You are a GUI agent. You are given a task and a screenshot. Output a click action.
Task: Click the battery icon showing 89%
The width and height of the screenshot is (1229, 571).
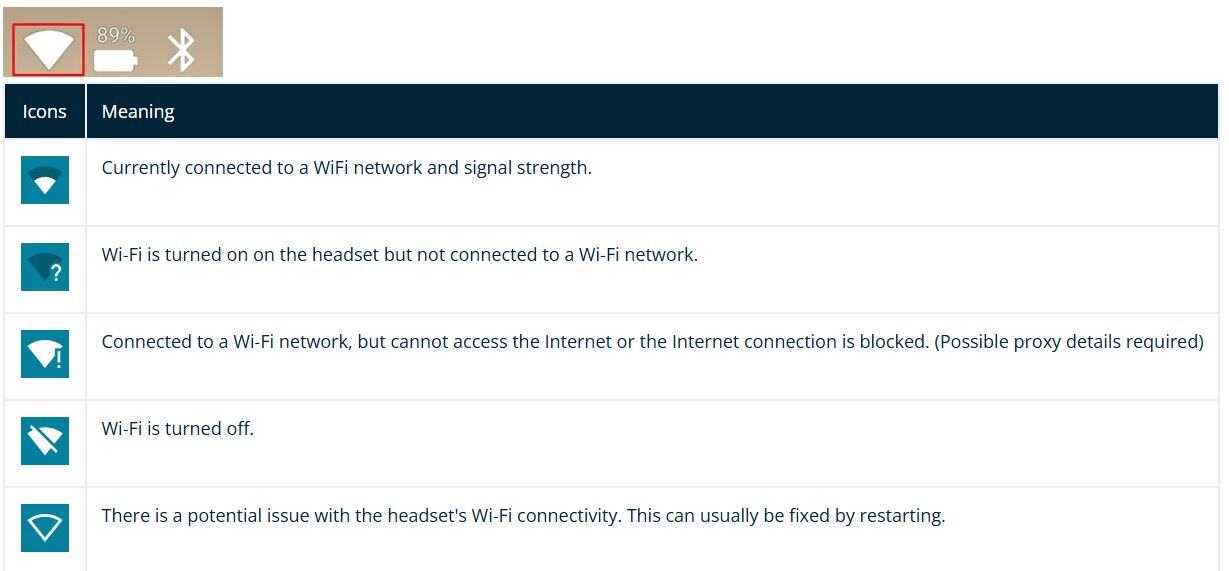(x=115, y=60)
